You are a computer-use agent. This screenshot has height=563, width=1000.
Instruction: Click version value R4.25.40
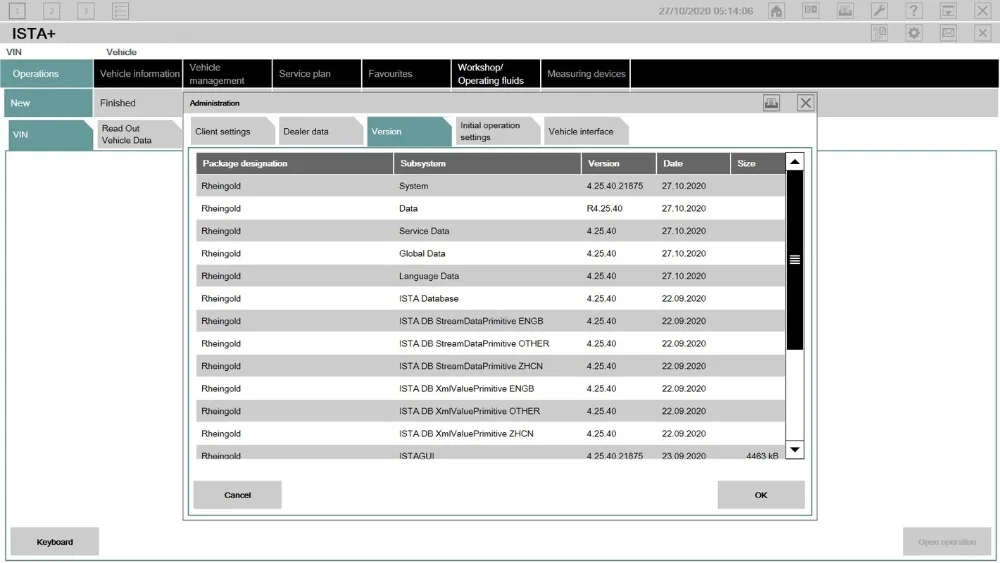tap(605, 208)
